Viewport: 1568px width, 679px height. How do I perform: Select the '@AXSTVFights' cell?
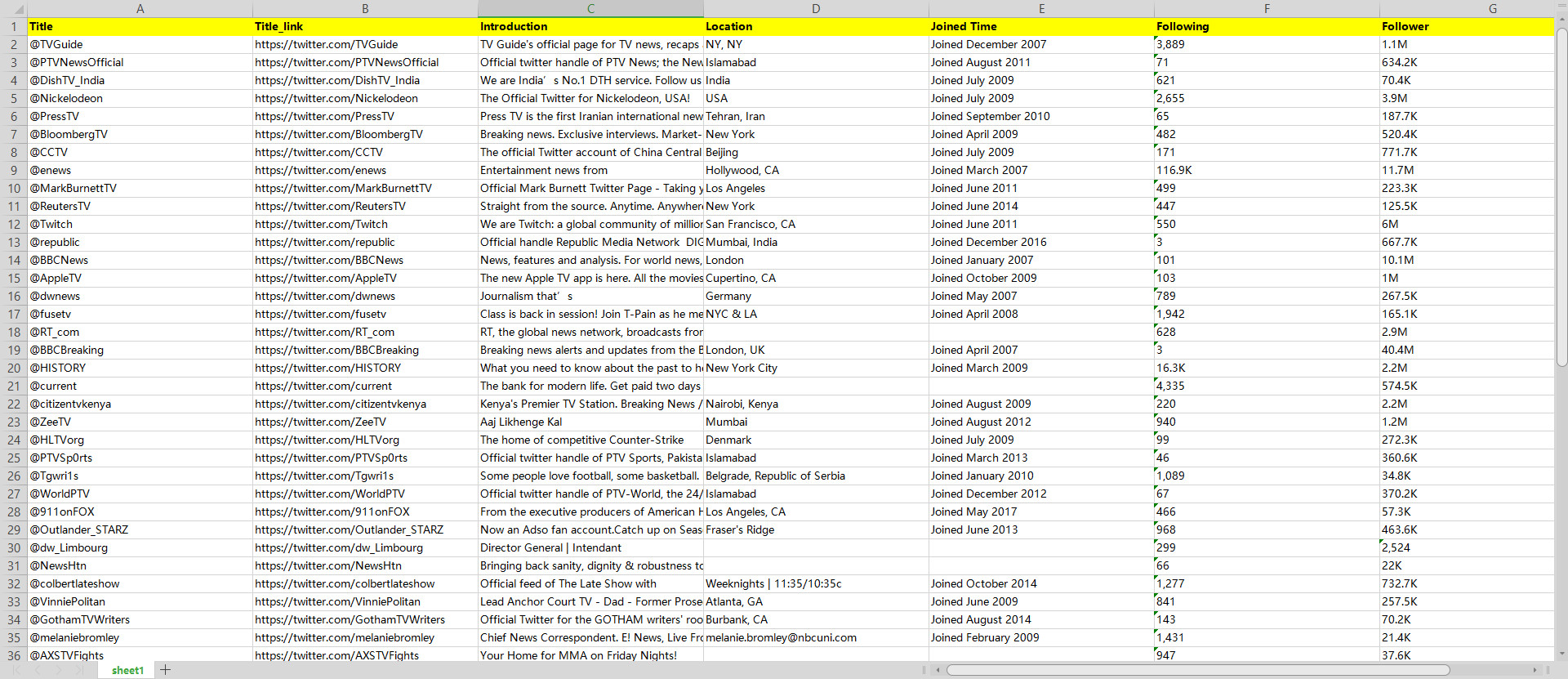tap(140, 655)
